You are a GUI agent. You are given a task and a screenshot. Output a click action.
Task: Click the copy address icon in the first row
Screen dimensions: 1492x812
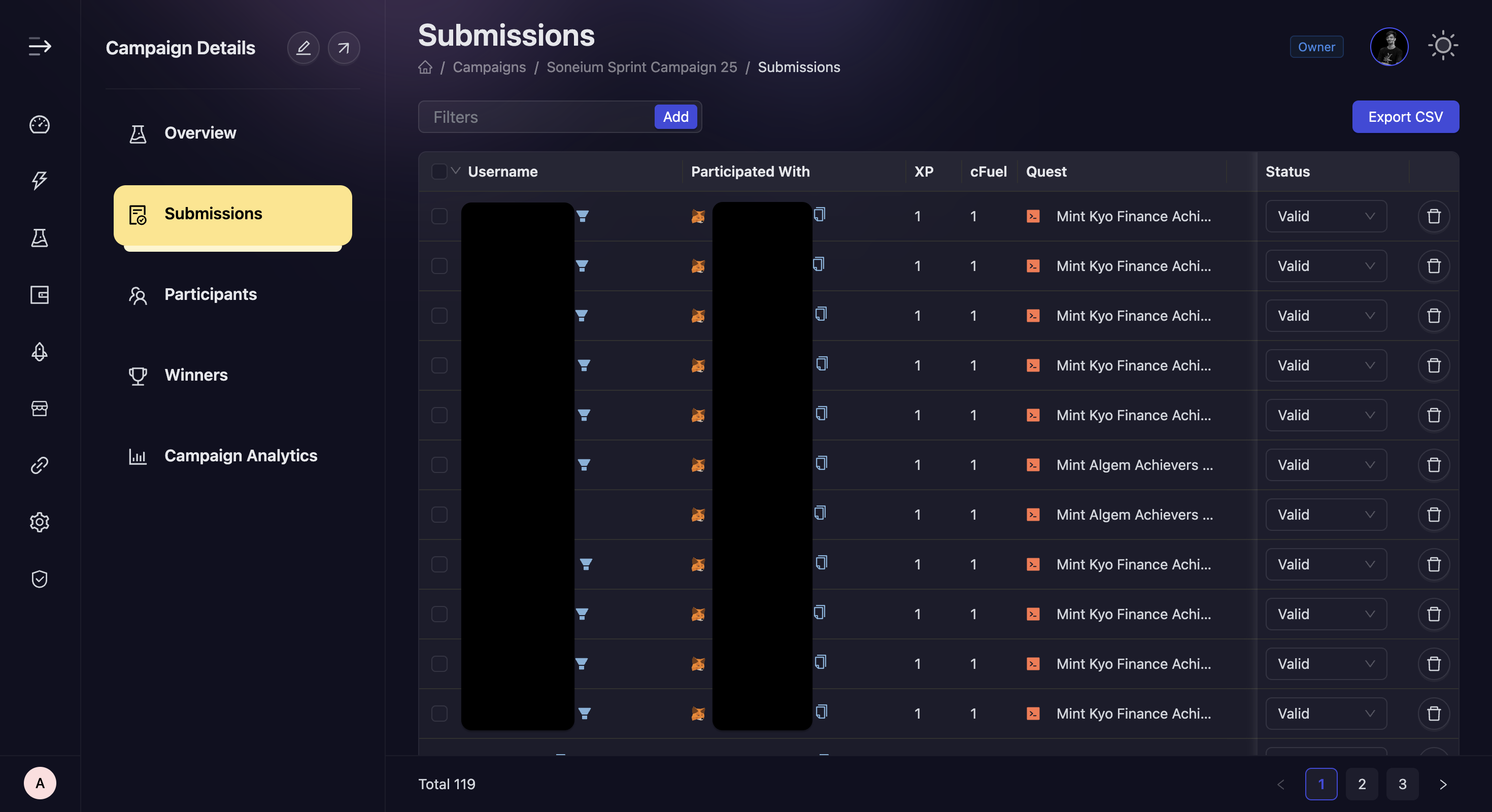point(819,214)
